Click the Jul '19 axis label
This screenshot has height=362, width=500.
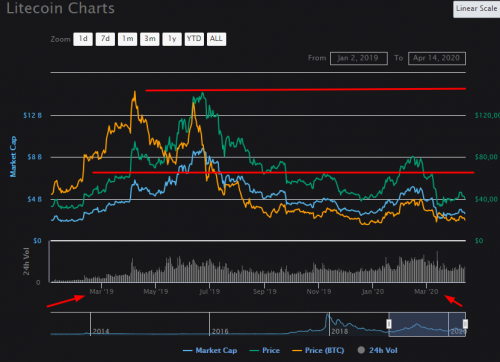coord(209,292)
